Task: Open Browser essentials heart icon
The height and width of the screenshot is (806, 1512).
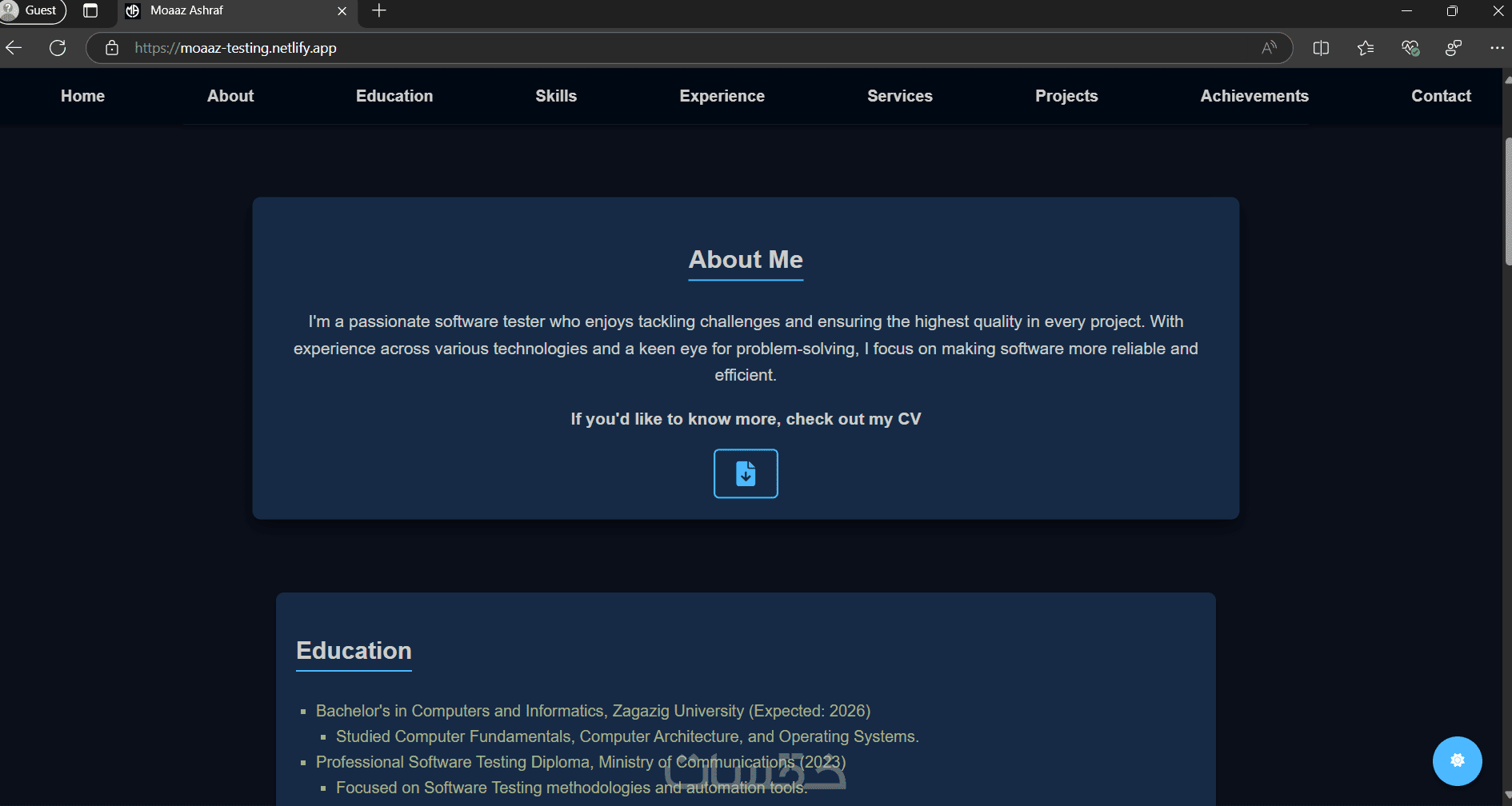Action: [1410, 48]
